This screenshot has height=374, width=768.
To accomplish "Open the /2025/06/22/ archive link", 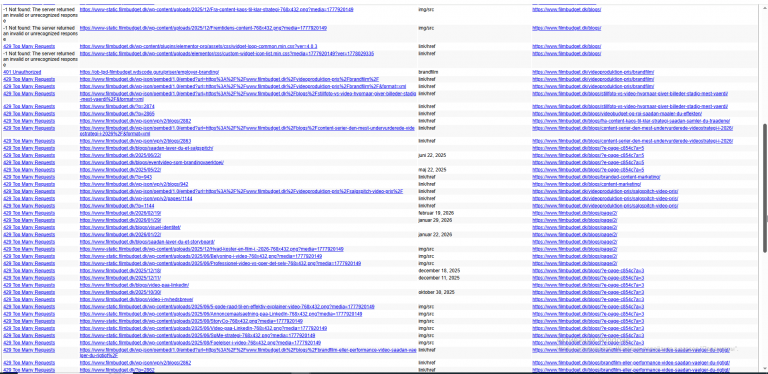I will coord(120,155).
